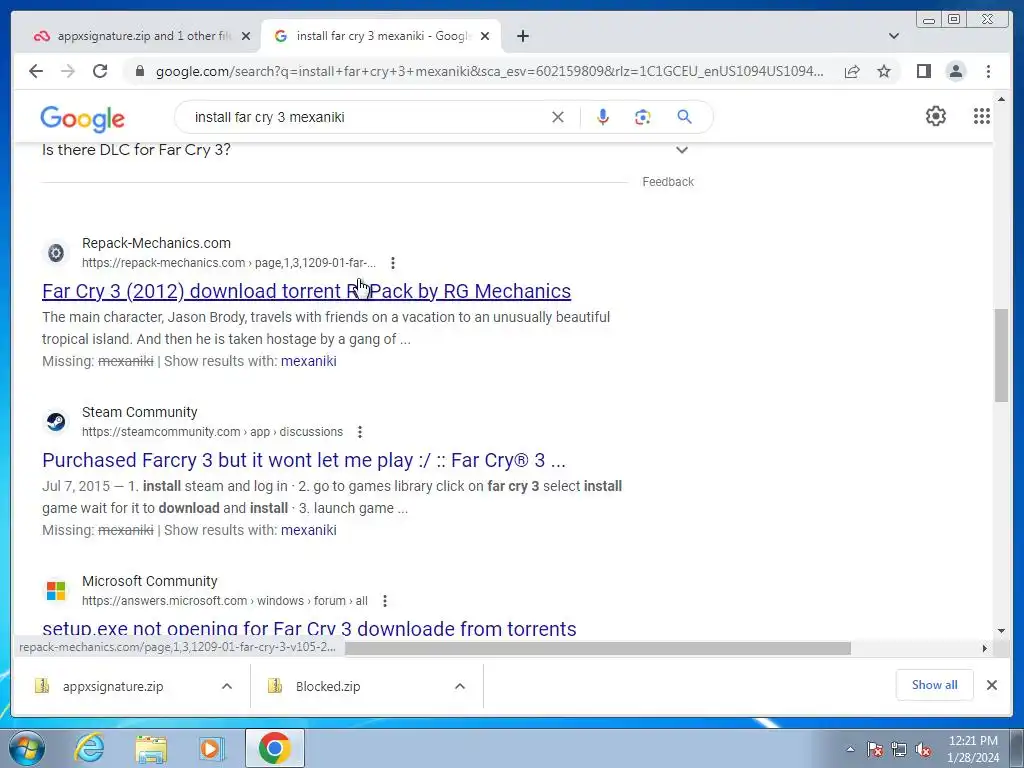
Task: Open Blocked.zip download options arrow
Action: pos(460,686)
